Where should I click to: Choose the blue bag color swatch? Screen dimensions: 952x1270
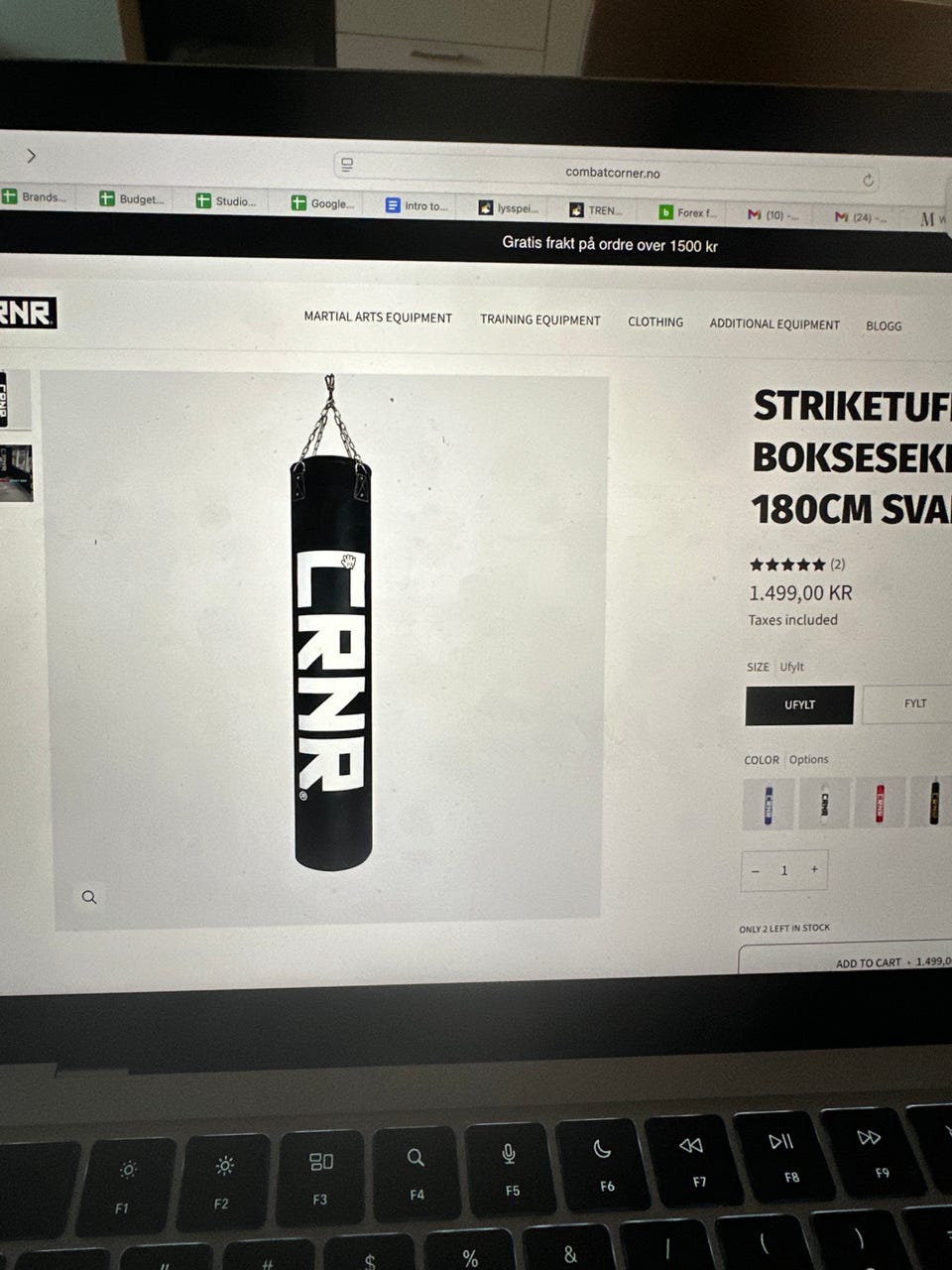[x=769, y=804]
